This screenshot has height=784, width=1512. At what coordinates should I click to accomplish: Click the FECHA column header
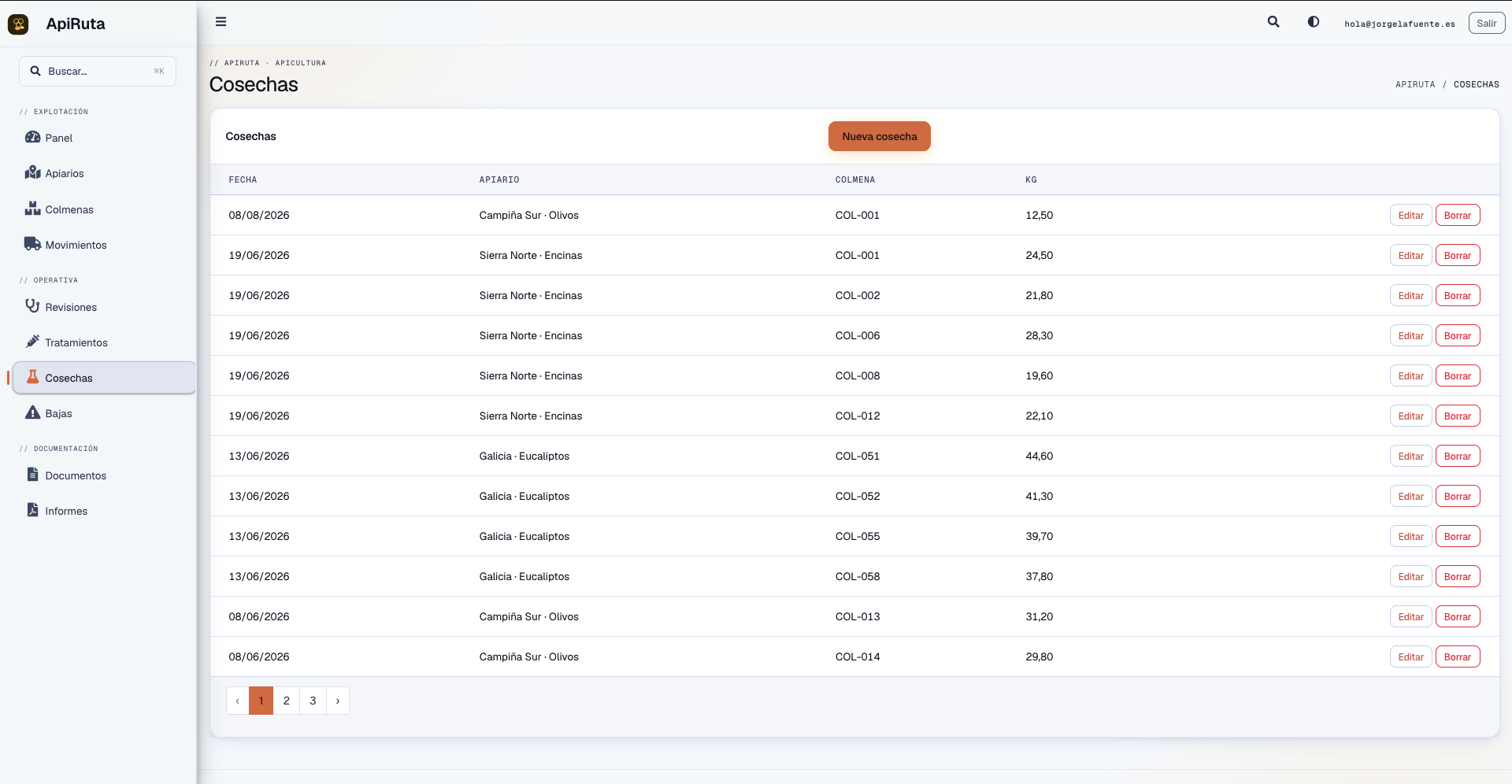[x=243, y=179]
